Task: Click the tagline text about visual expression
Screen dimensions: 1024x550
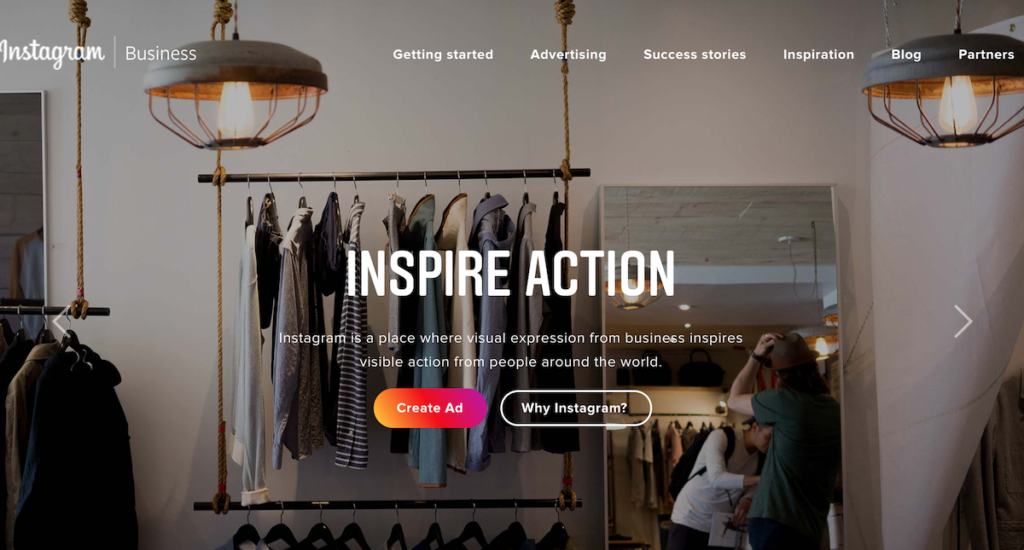Action: (511, 350)
